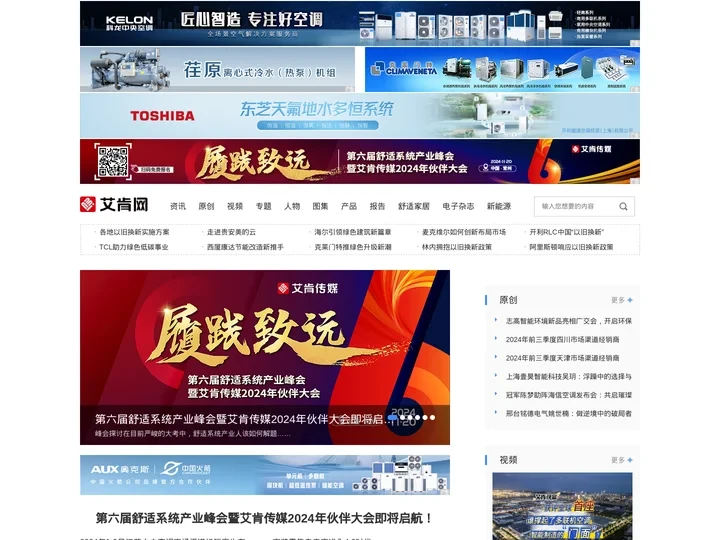Open link TCL助力绿色低碳事业

134,247
